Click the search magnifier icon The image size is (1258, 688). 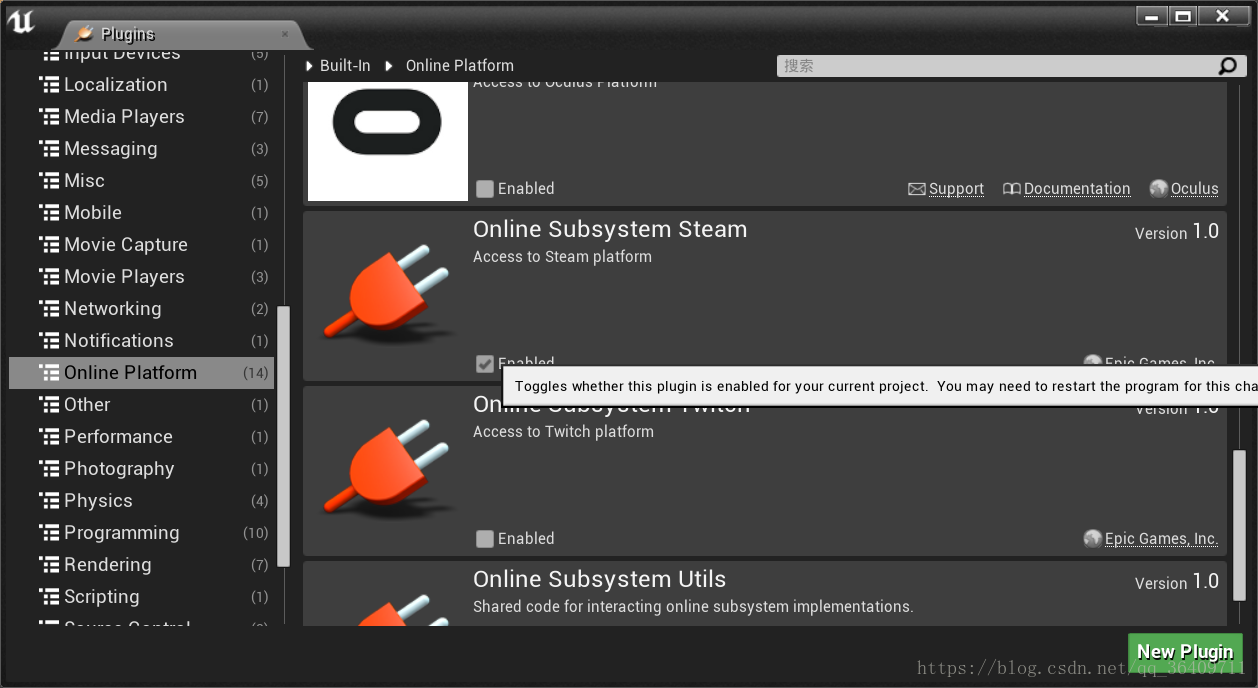[1227, 66]
